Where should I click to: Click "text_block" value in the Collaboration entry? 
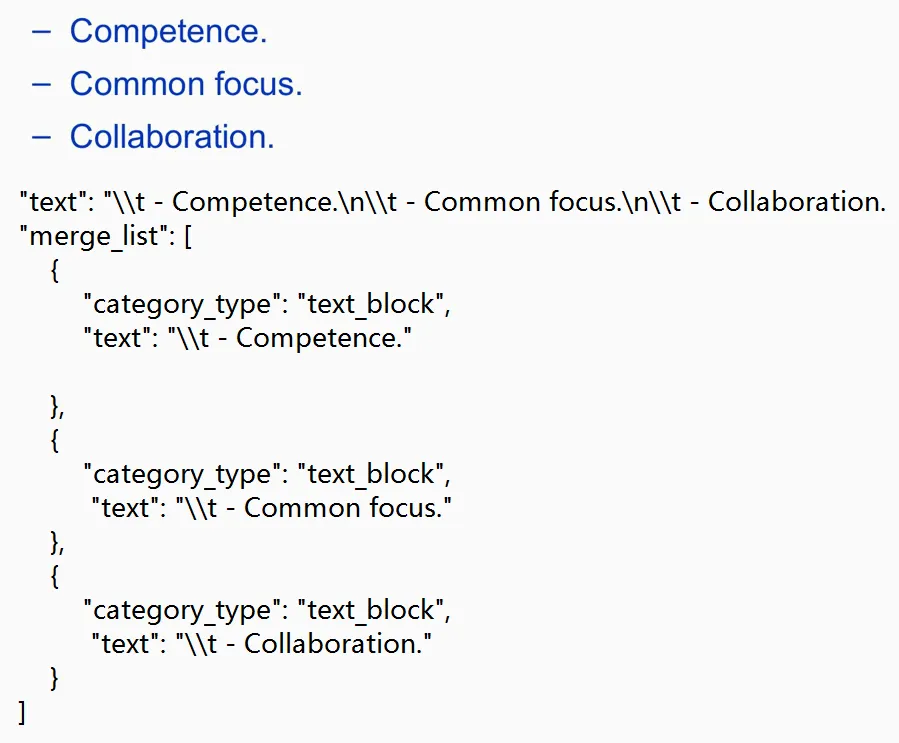pos(370,610)
